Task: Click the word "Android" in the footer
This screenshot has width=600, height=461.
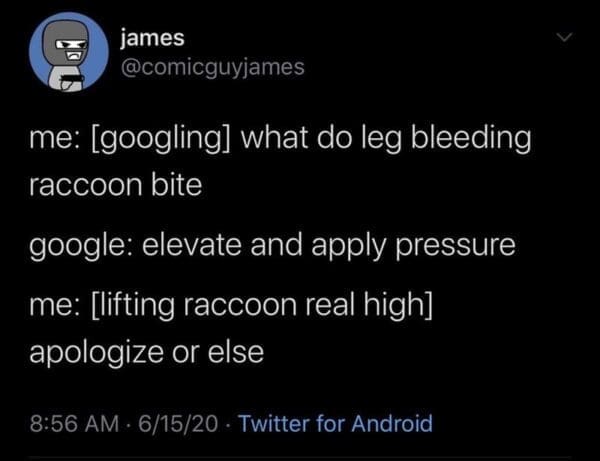Action: 393,423
